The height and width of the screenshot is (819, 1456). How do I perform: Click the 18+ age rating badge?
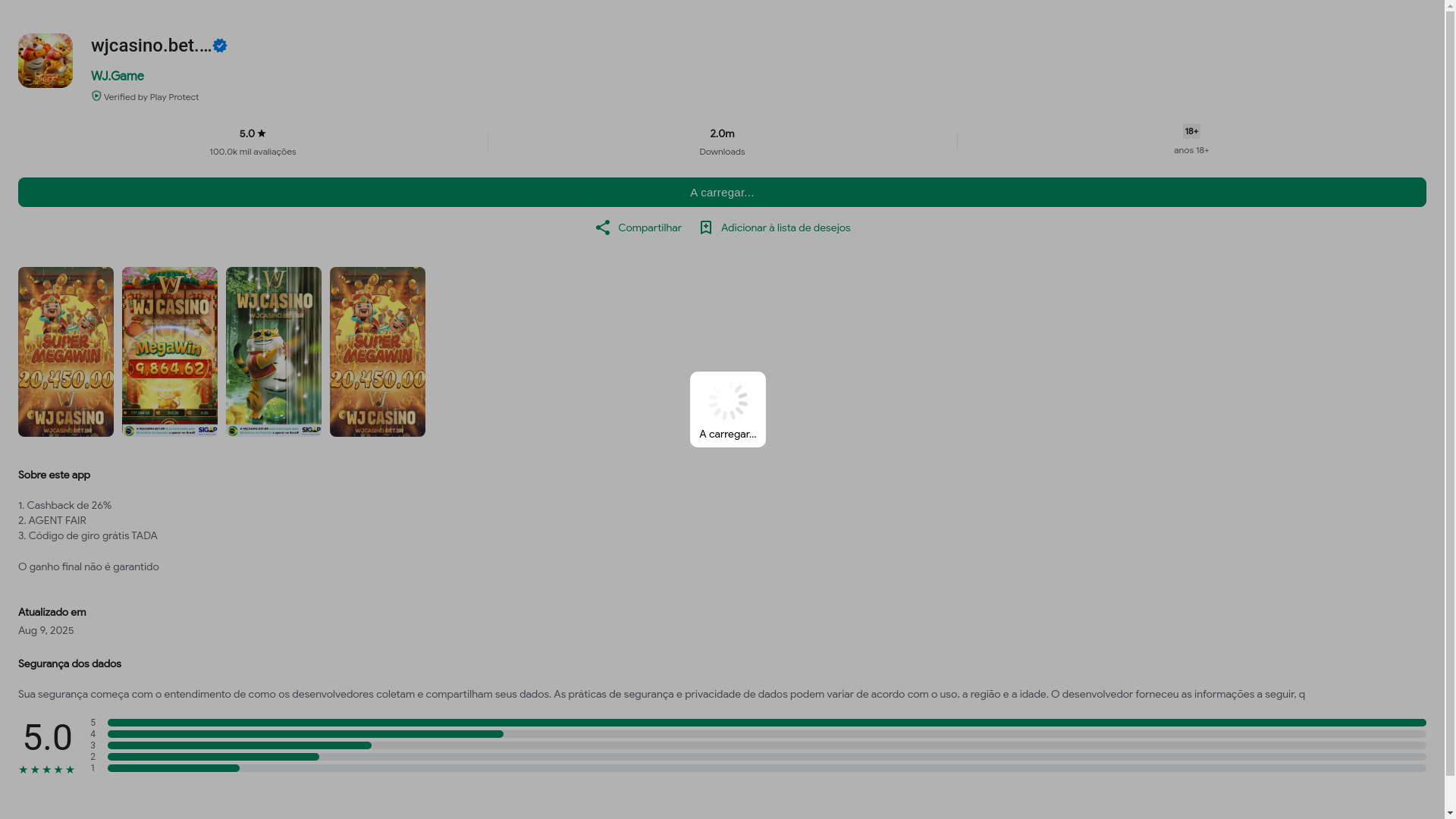[1191, 131]
